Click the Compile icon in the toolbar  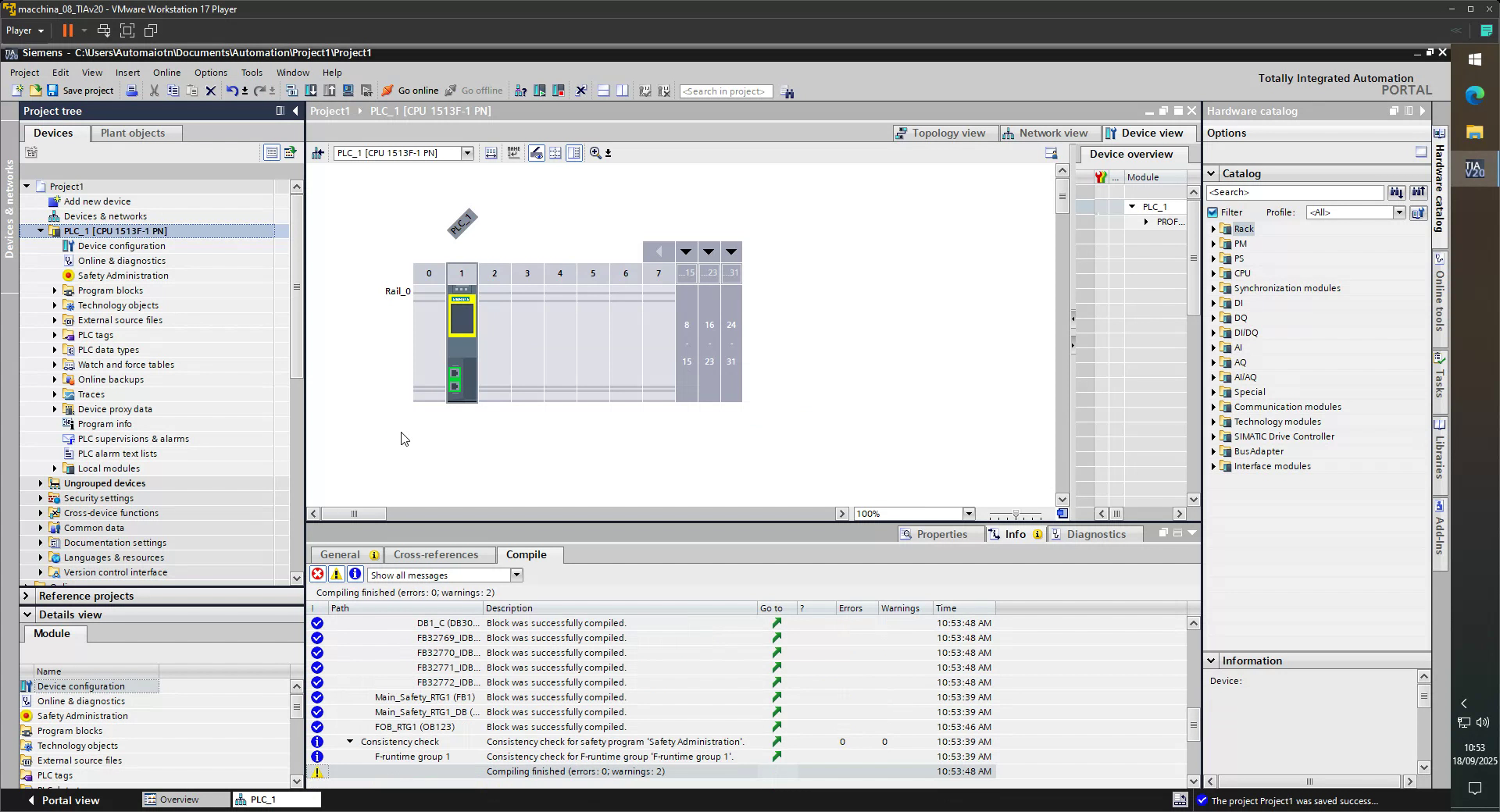(x=290, y=91)
